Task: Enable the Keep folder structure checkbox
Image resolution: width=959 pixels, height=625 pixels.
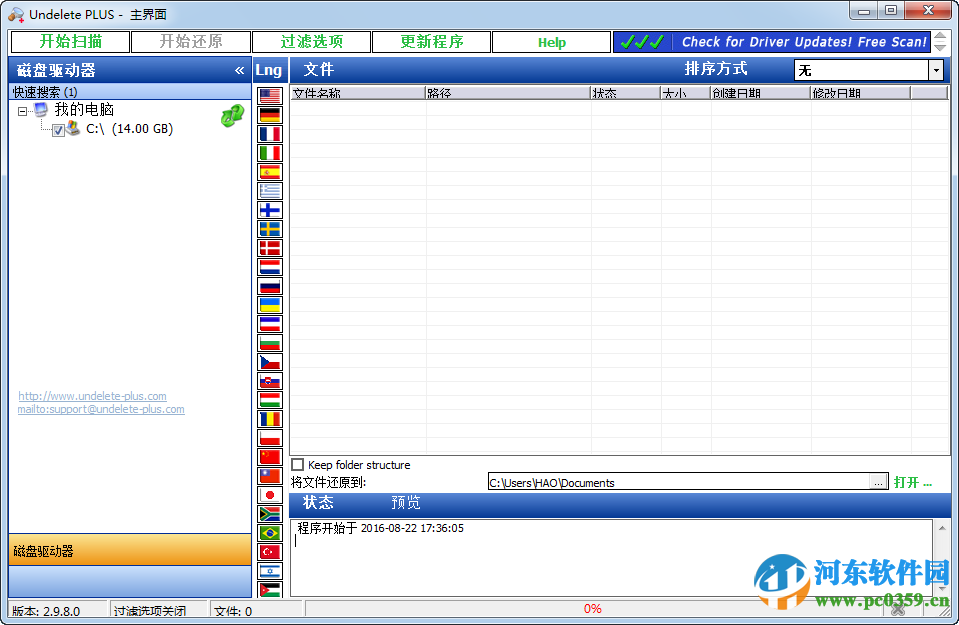Action: click(x=297, y=464)
